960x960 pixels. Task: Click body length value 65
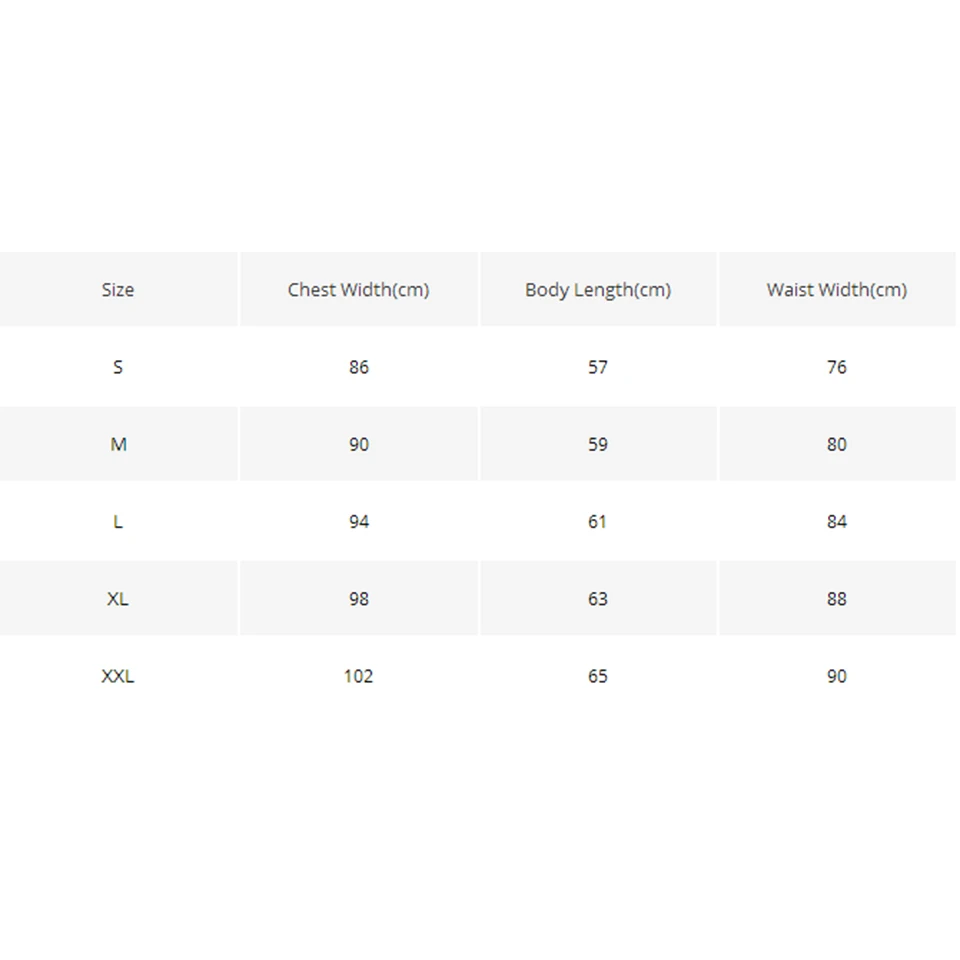(598, 676)
